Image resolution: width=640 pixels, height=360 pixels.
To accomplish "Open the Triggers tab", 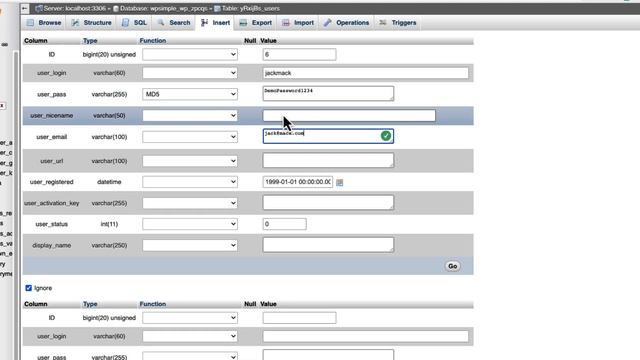I will point(398,23).
